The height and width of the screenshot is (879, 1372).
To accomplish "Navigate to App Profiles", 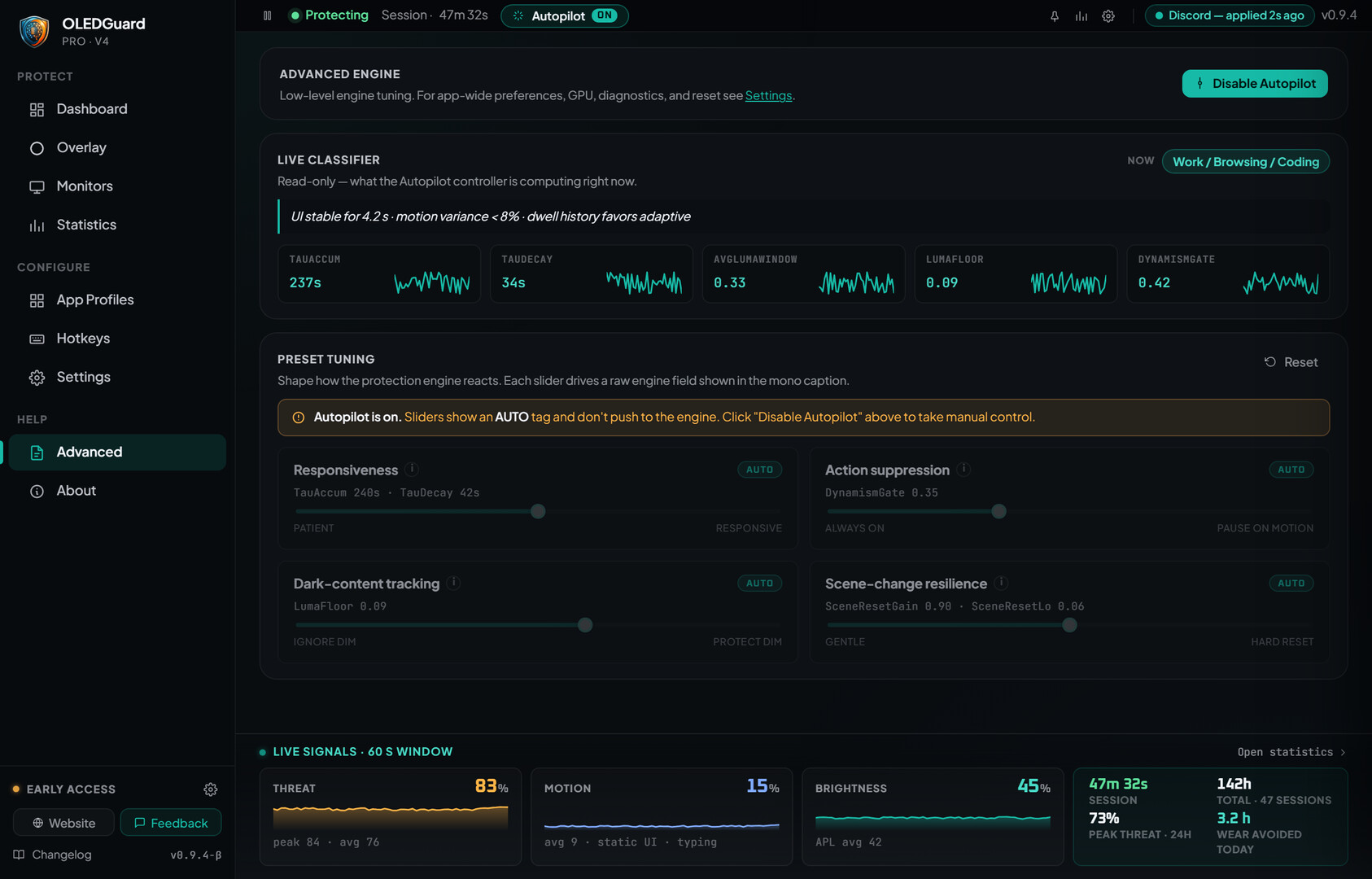I will coord(118,300).
